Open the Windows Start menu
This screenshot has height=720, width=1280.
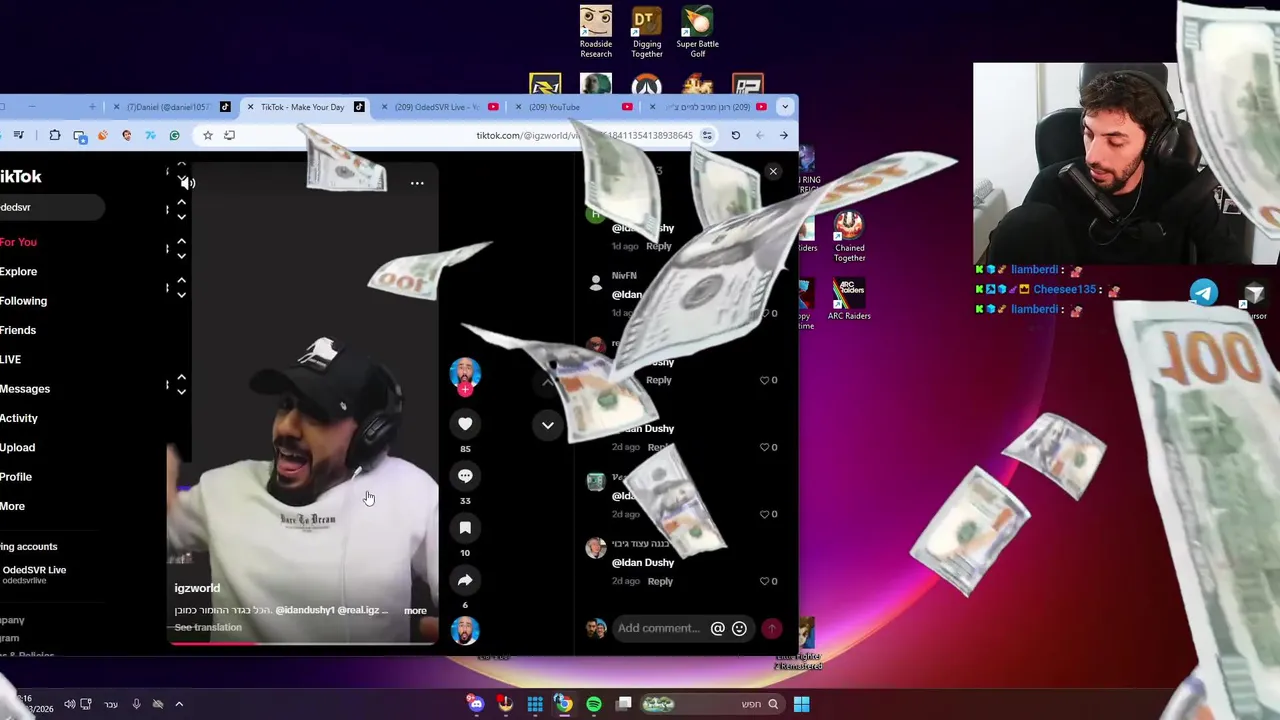[x=801, y=704]
